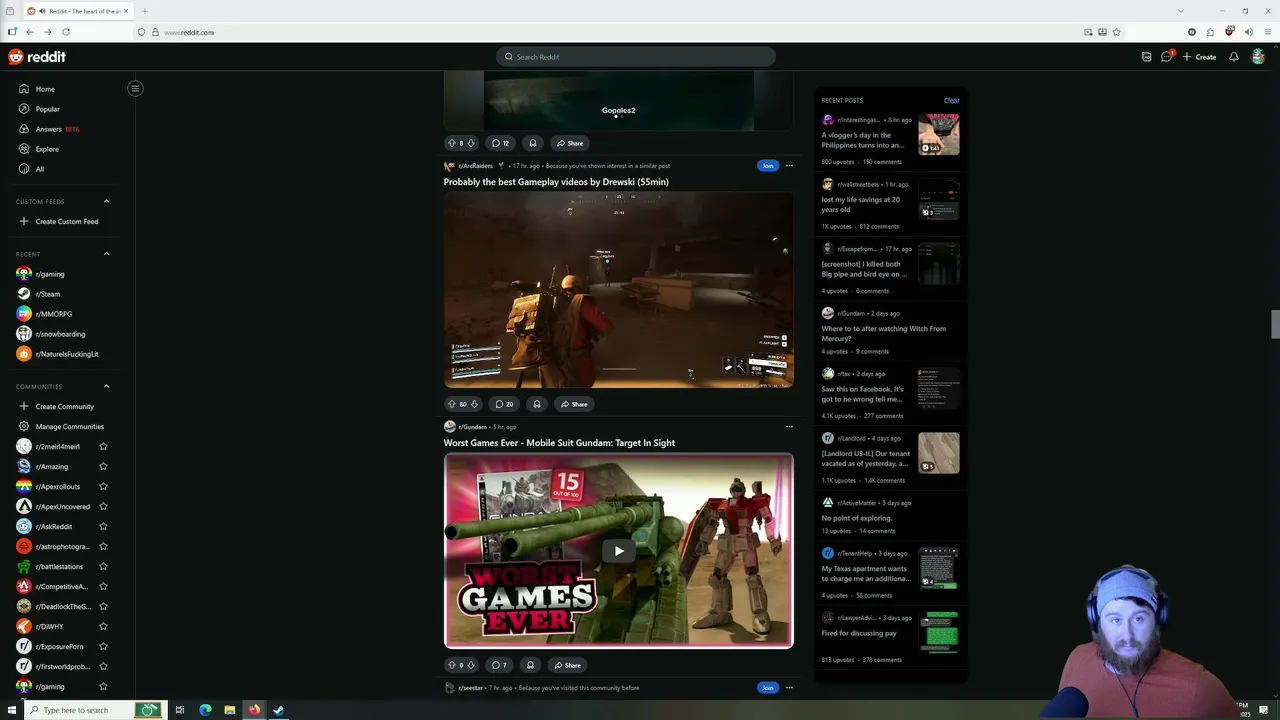1280x720 pixels.
Task: Click the Create post button
Action: [1199, 57]
